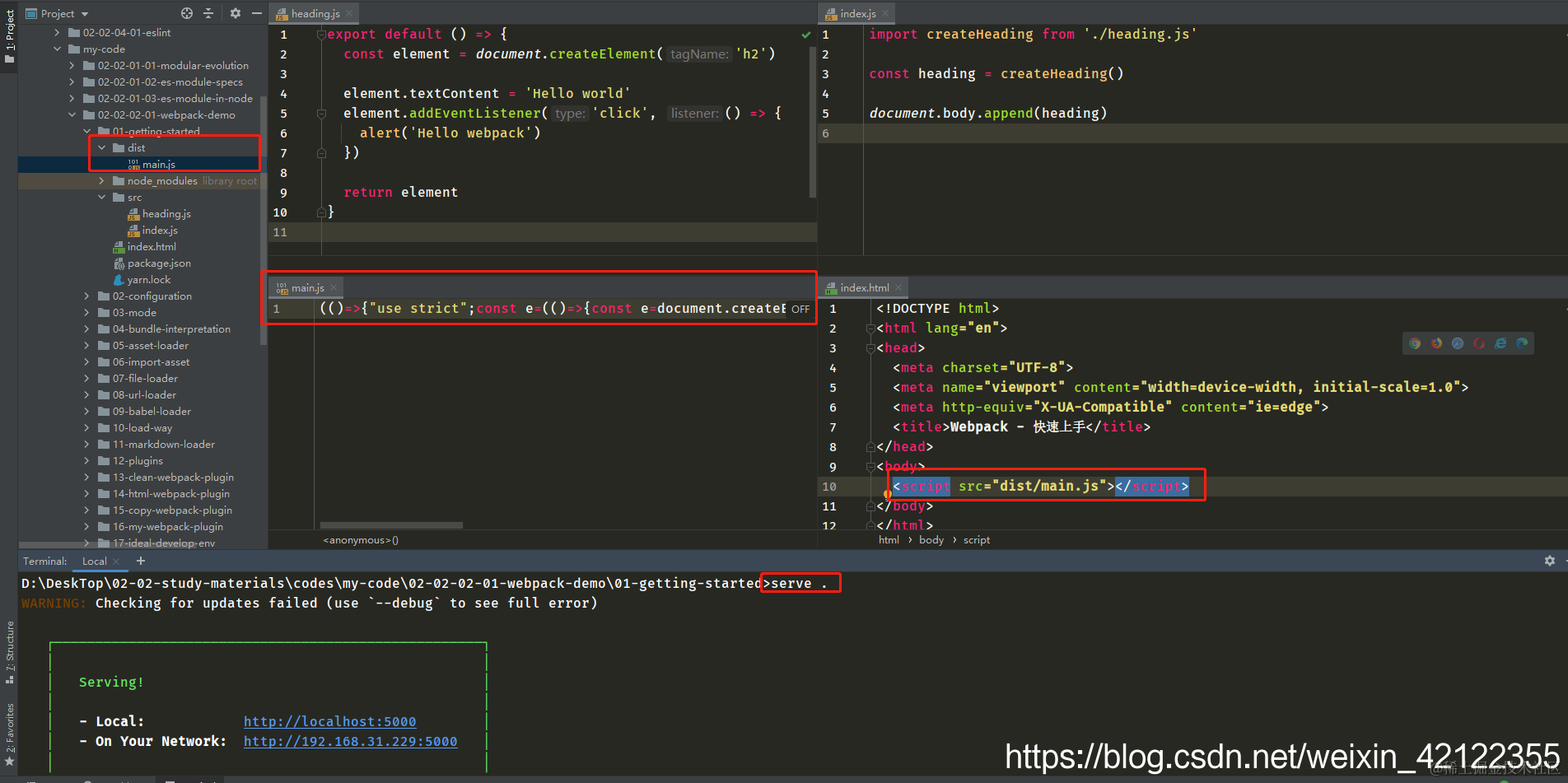Viewport: 1568px width, 783px height.
Task: Toggle soft-wrap OFF indicator in main.js
Action: point(800,309)
